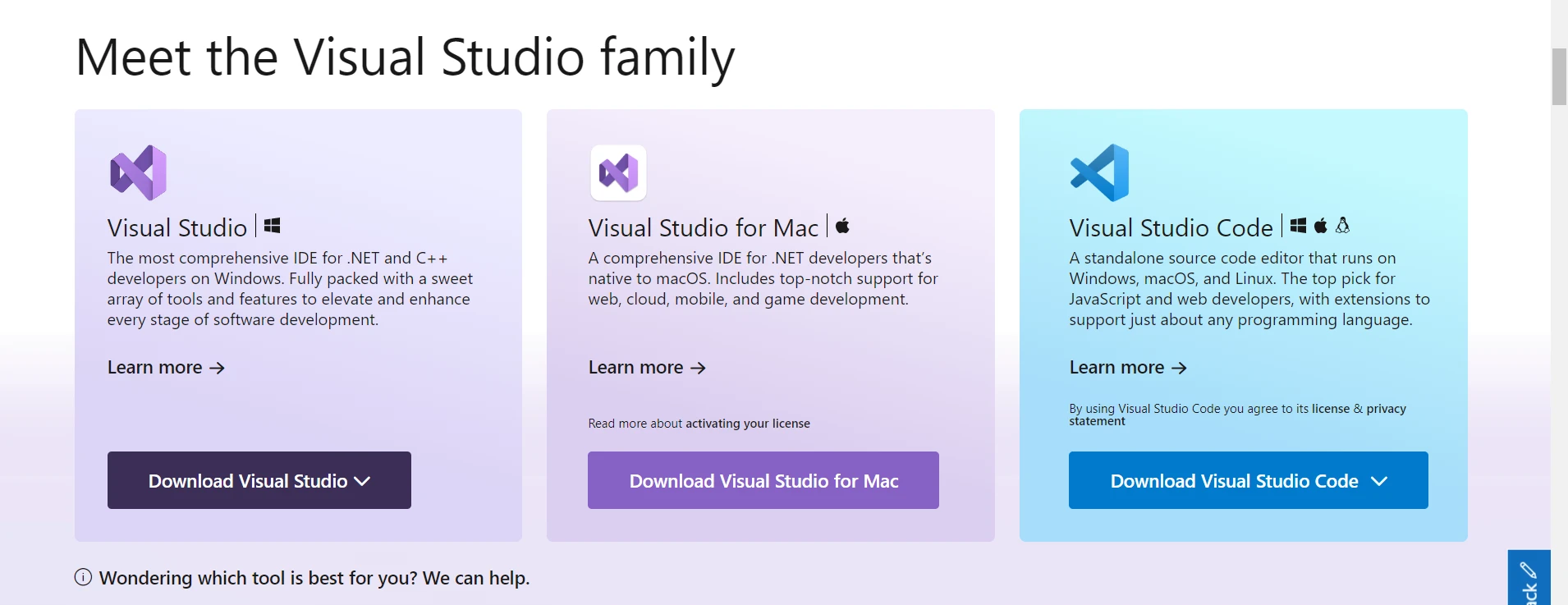
Task: Click 'Meet the Visual Studio family' title
Action: coord(406,57)
